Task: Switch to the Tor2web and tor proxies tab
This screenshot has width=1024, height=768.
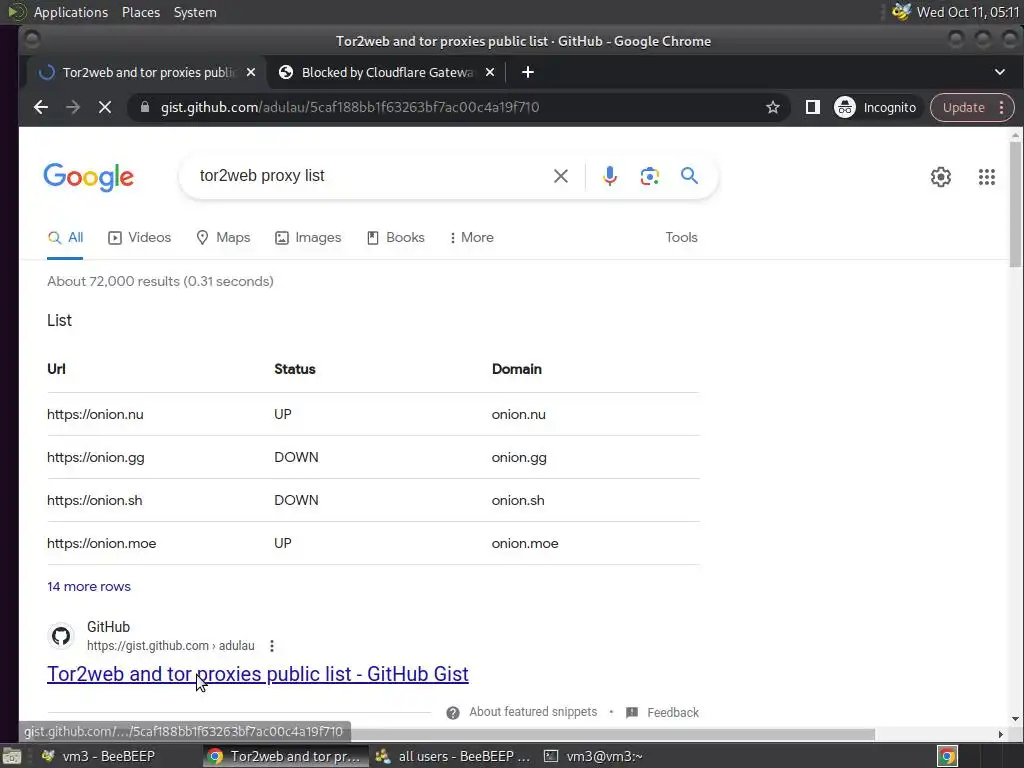Action: click(147, 72)
